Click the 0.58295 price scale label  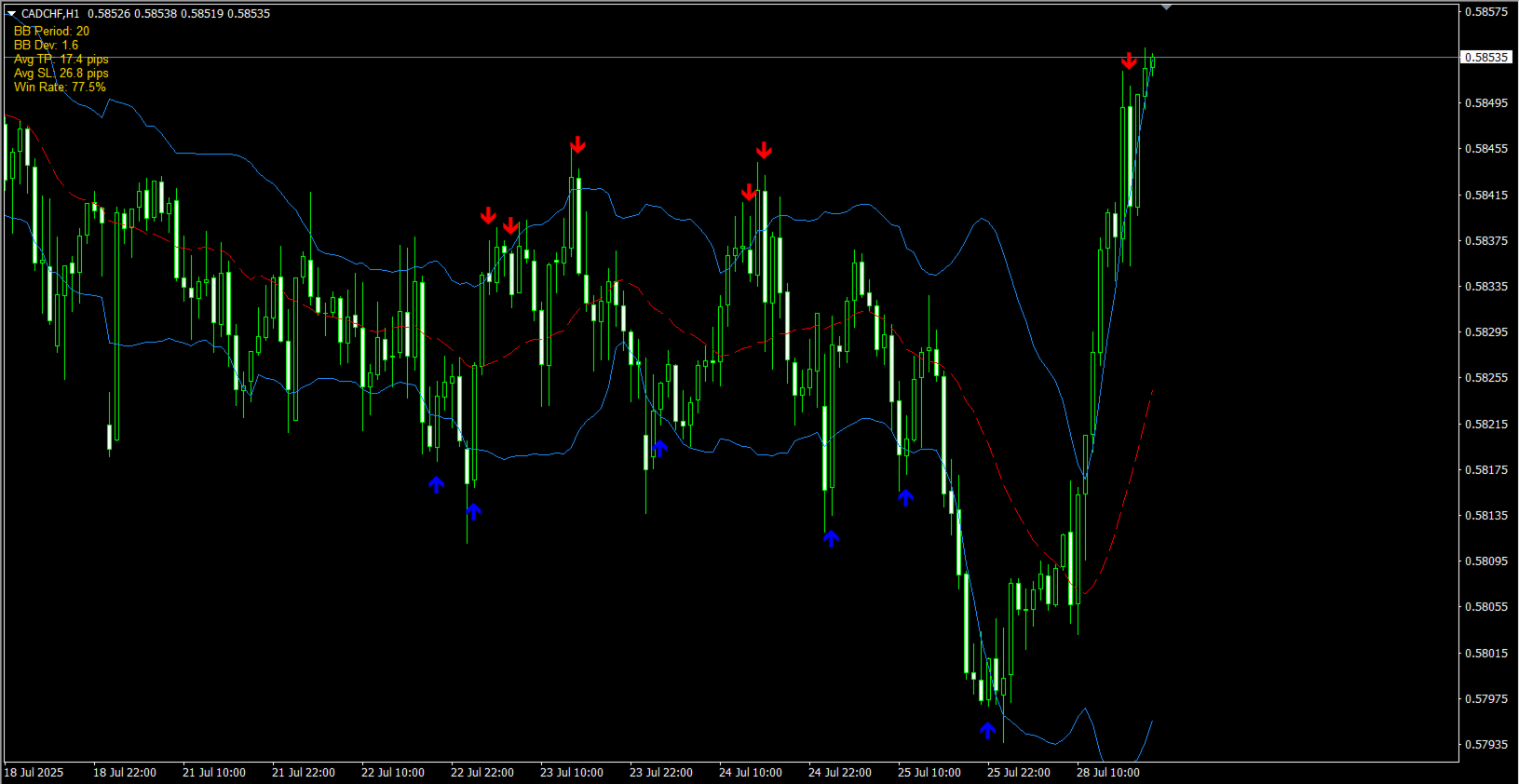coord(1486,332)
